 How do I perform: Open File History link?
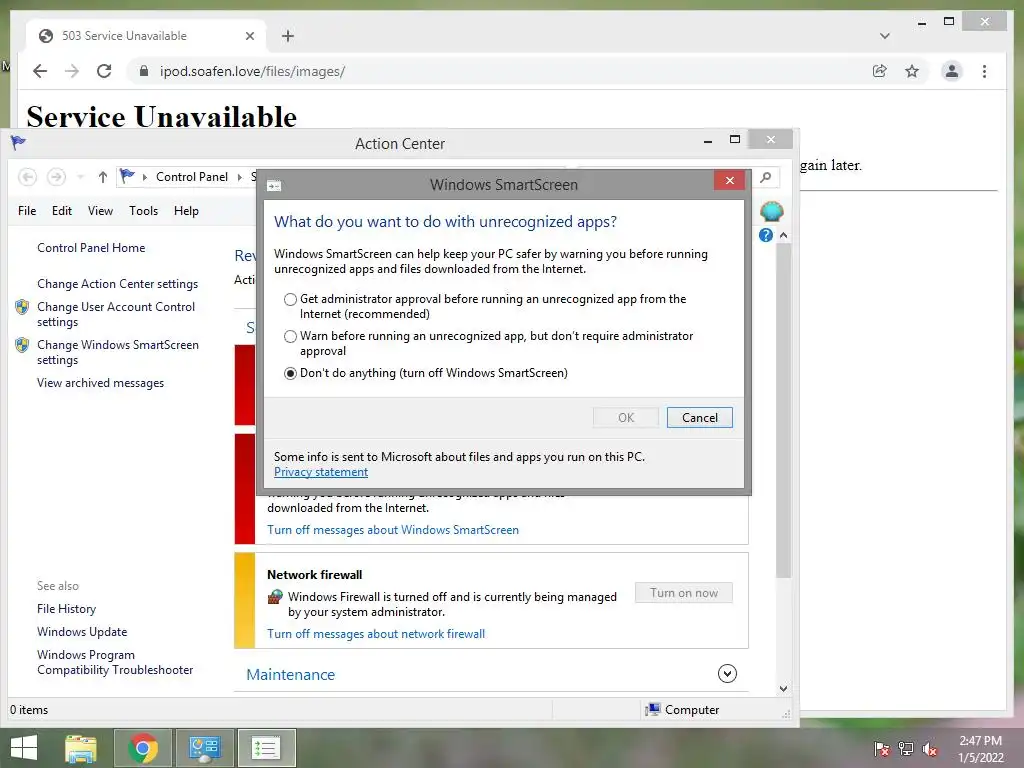click(x=66, y=609)
